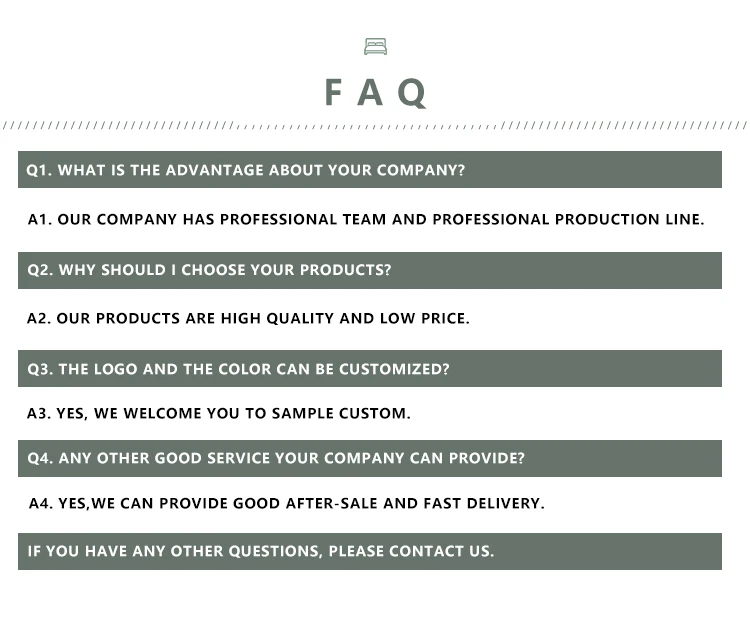Click 'LOW PRICE.' text in A2
This screenshot has height=617, width=750.
pyautogui.click(x=425, y=318)
